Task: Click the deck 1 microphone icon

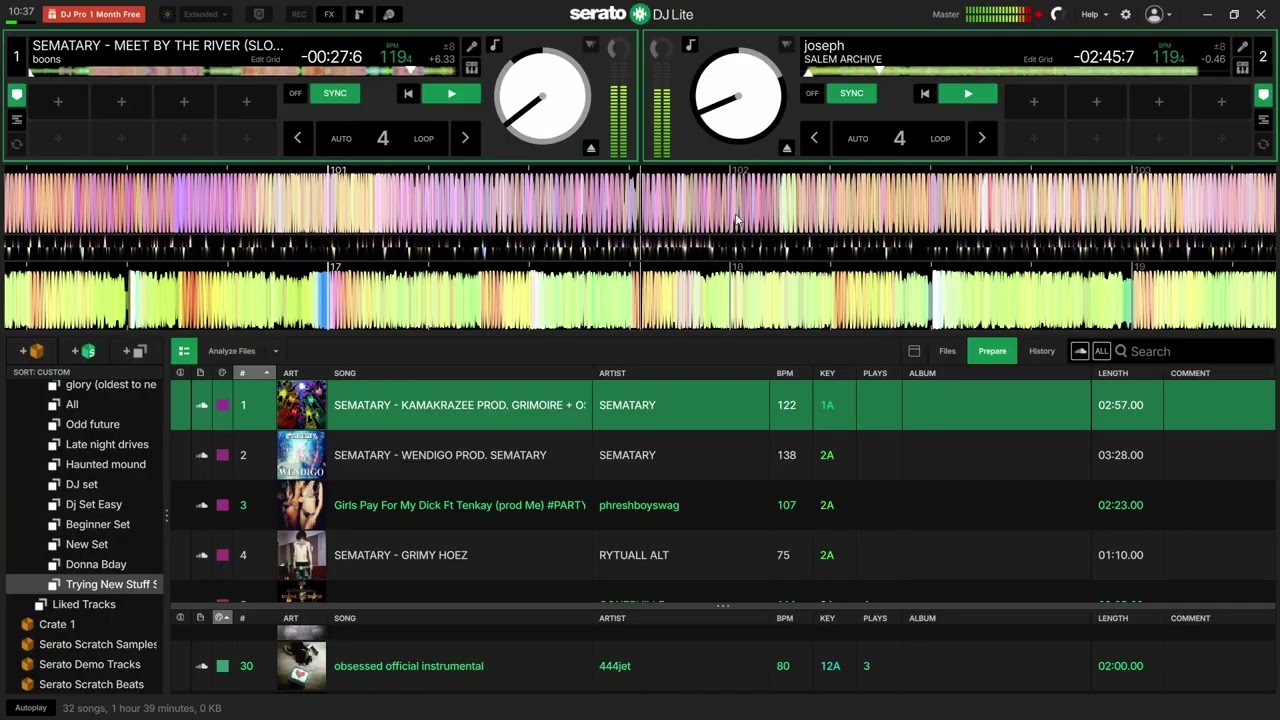Action: [x=472, y=47]
